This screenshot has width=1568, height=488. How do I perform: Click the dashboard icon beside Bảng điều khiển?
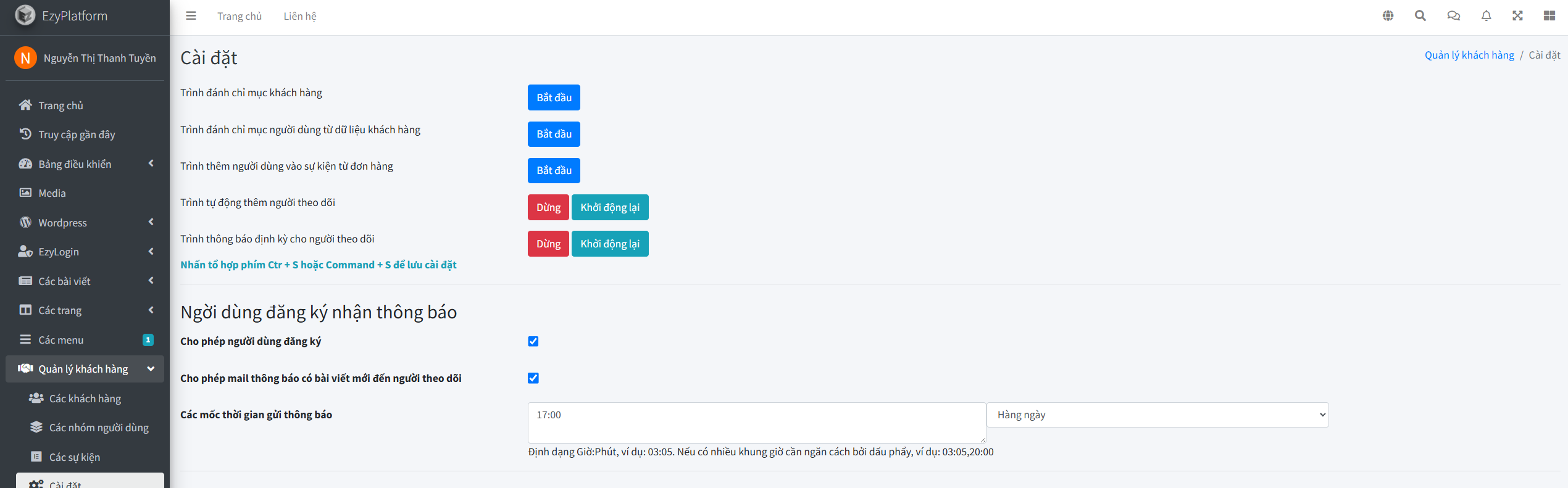(x=25, y=163)
